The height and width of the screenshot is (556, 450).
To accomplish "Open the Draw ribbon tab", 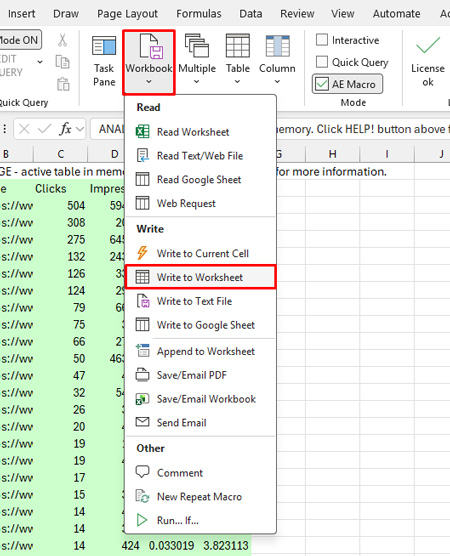I will pos(66,14).
